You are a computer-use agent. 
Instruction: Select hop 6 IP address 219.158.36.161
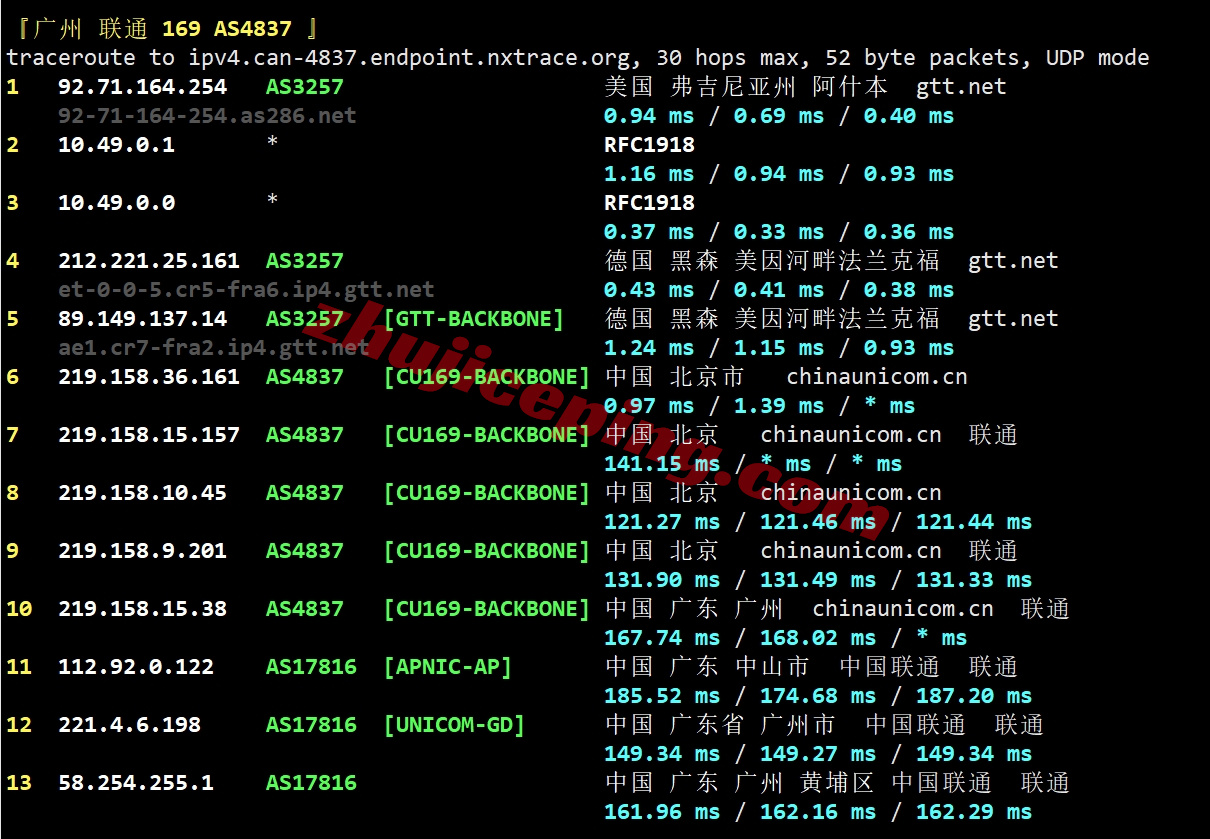[149, 377]
